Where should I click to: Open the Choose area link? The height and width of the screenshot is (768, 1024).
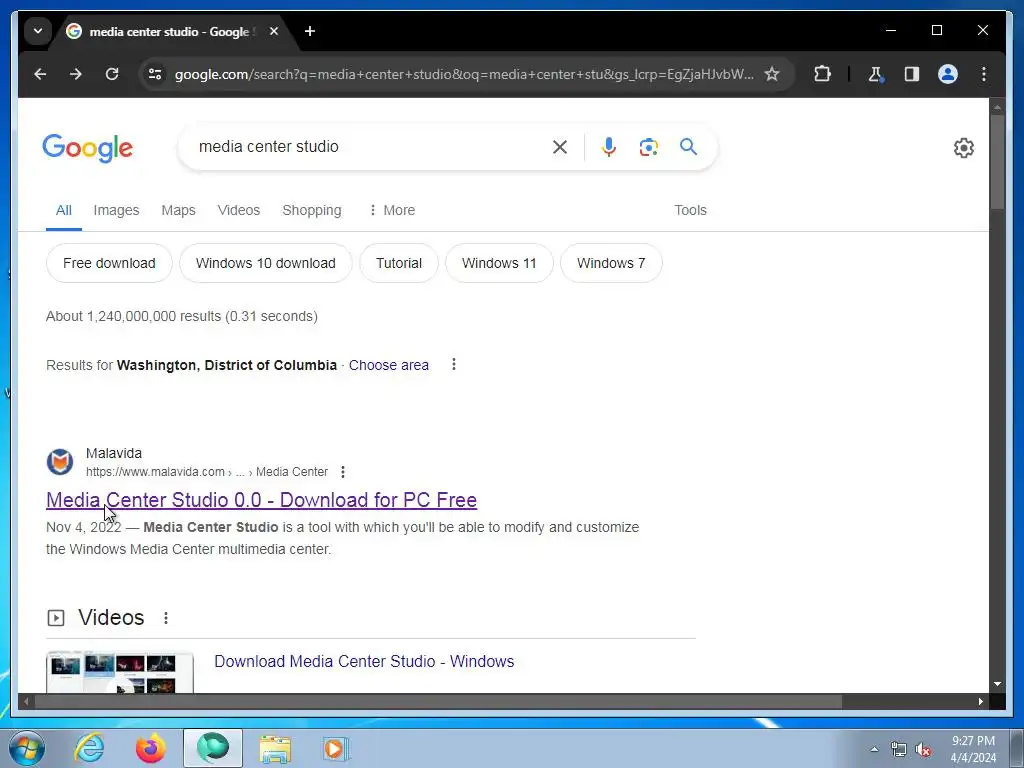point(389,365)
